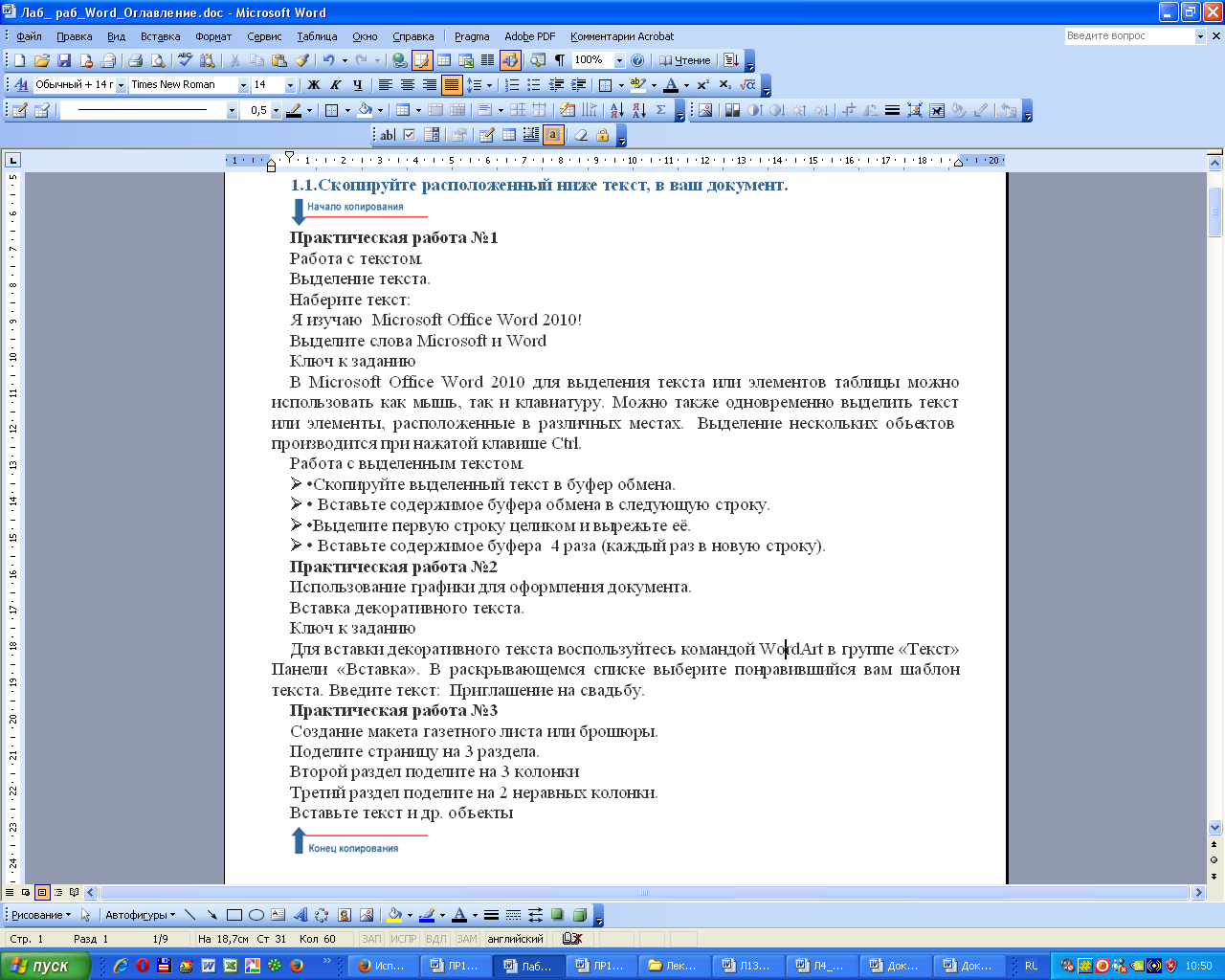Toggle underline Ч formatting
The height and width of the screenshot is (980, 1225).
tap(357, 85)
